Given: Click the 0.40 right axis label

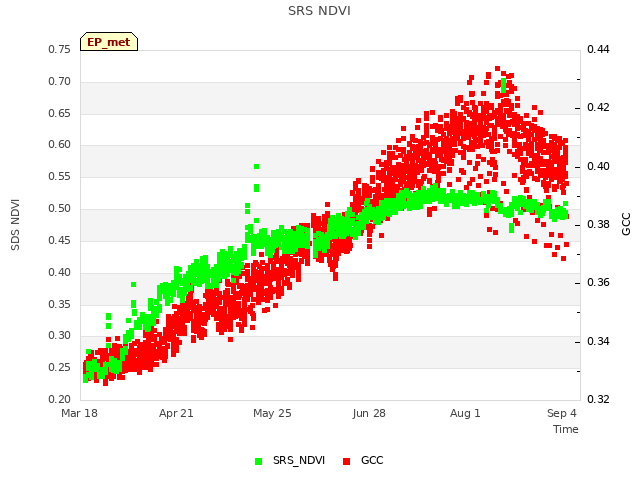Looking at the screenshot, I should [598, 167].
